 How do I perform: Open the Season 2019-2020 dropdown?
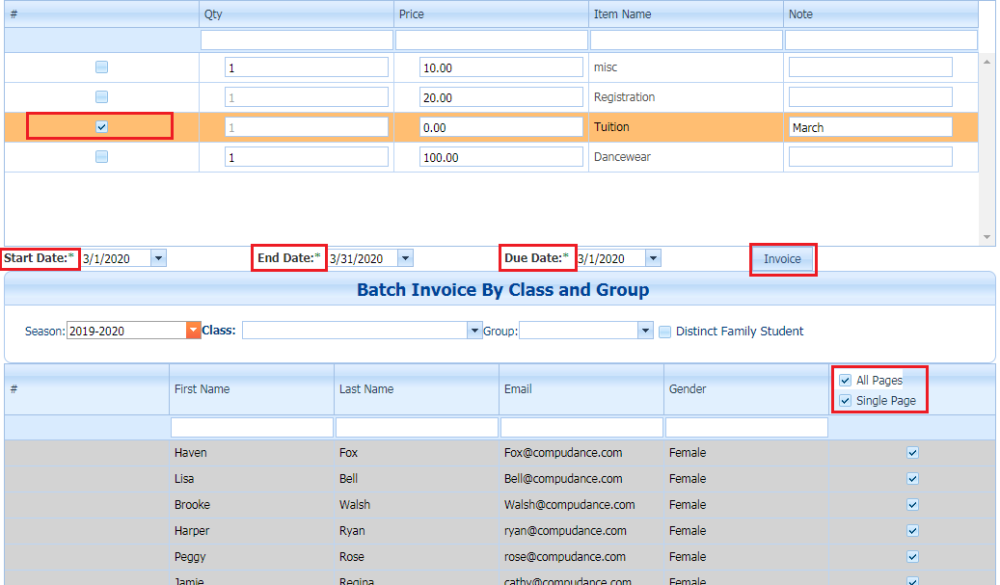194,328
